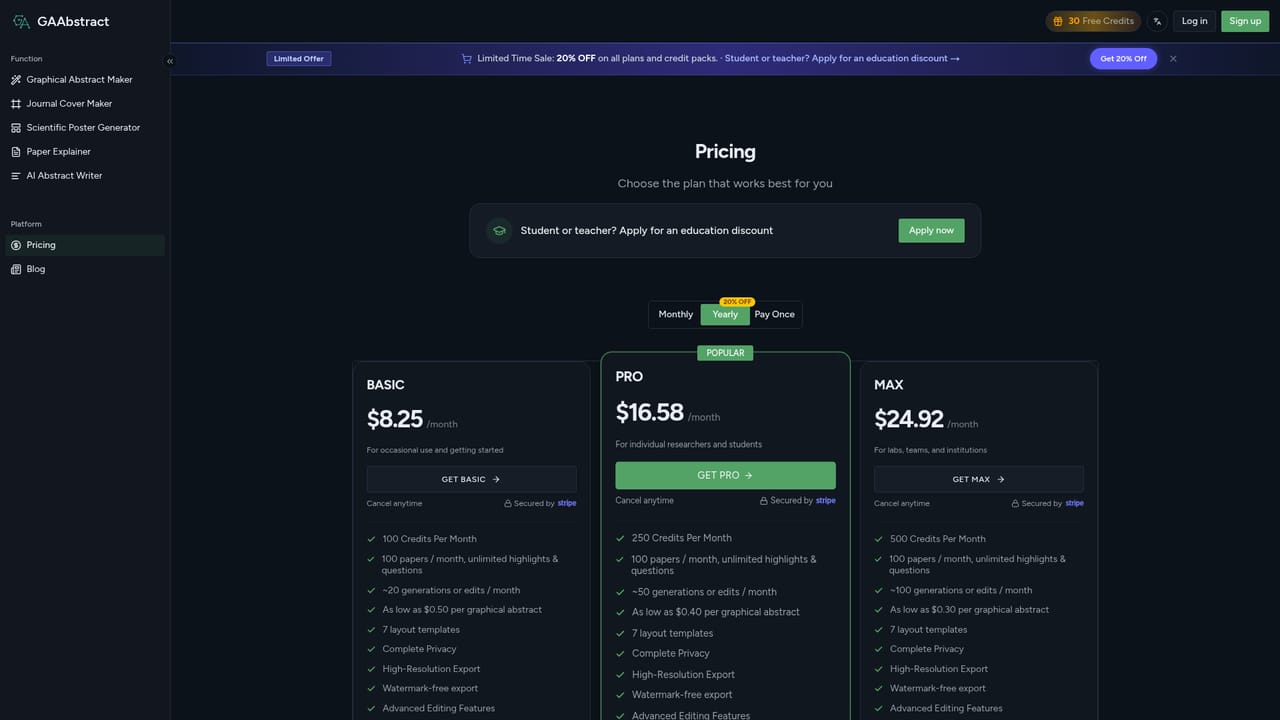The width and height of the screenshot is (1280, 720).
Task: Click the GAAbstract logo icon
Action: pyautogui.click(x=21, y=21)
